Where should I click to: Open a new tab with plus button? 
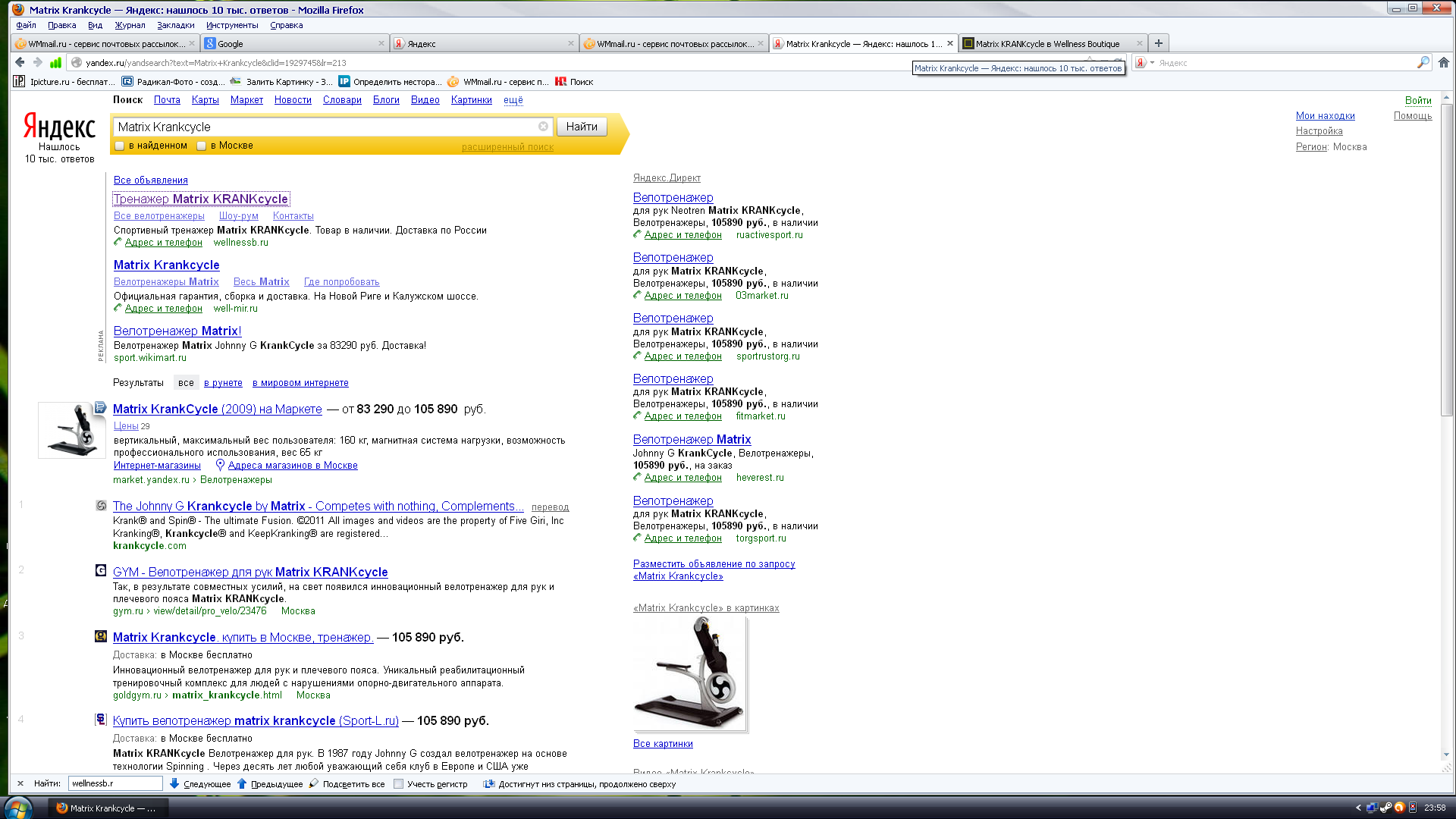1158,43
